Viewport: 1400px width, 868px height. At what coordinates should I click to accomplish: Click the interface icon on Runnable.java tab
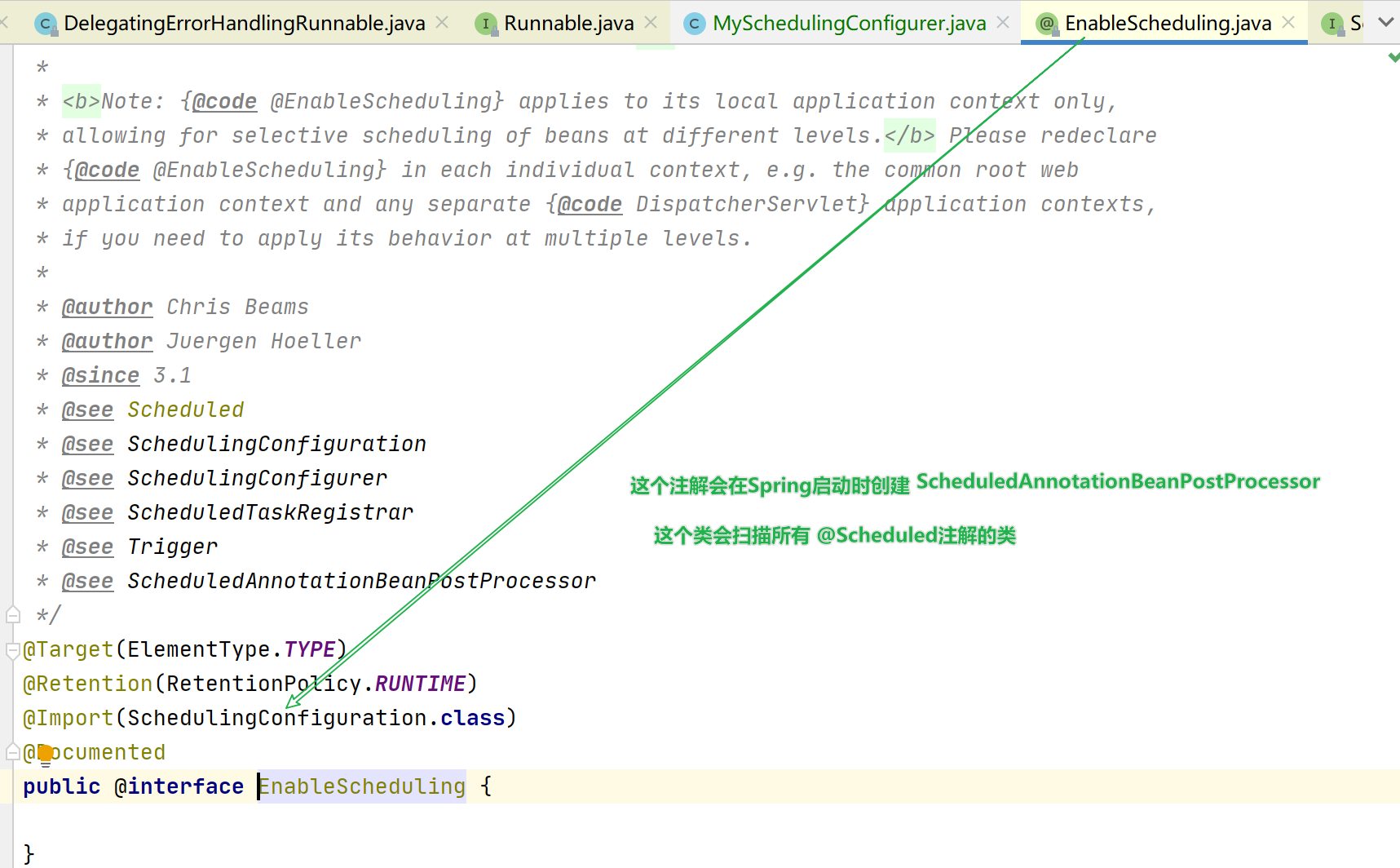click(x=487, y=23)
